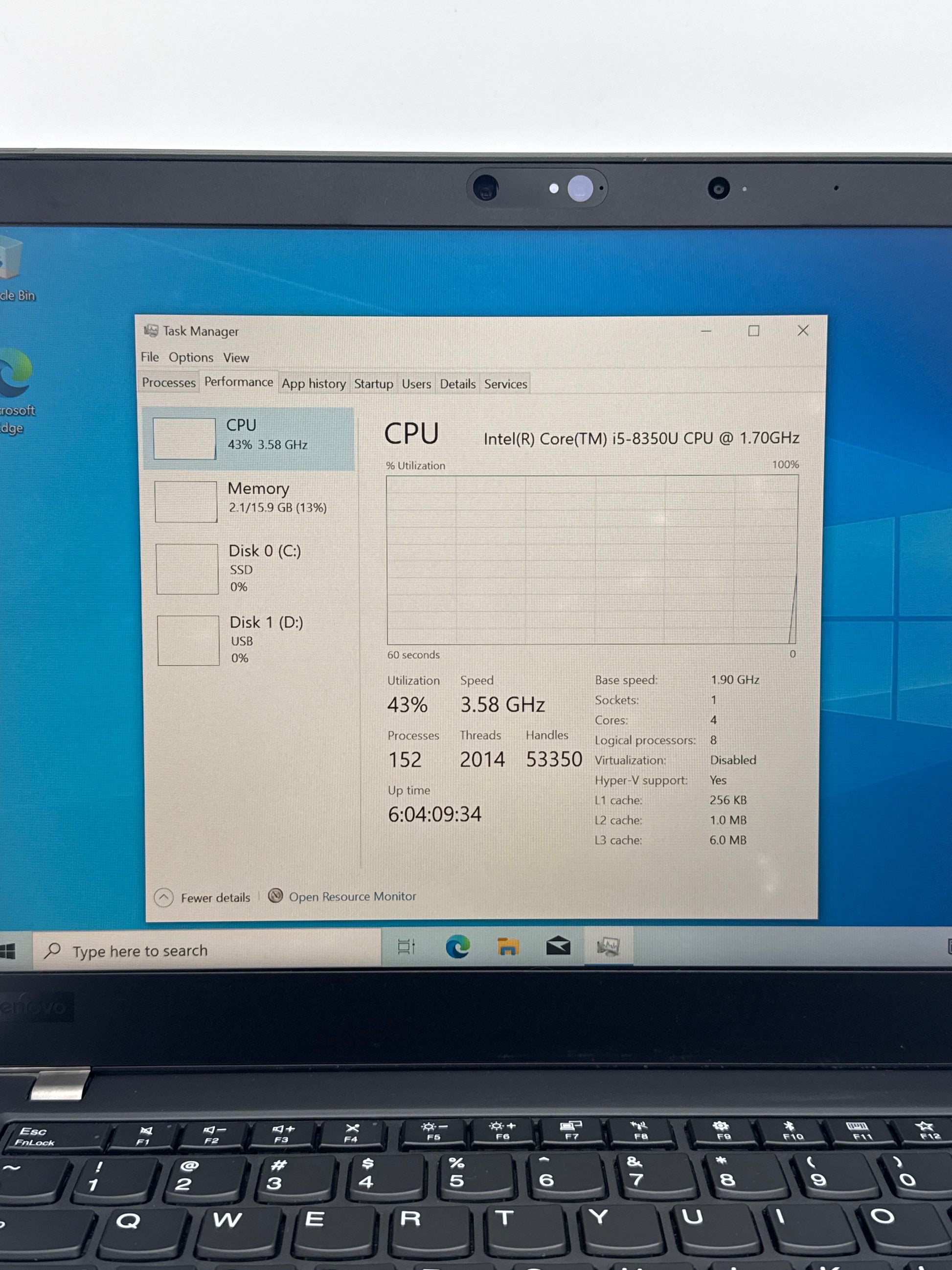Click the Open Resource Monitor icon

[275, 896]
